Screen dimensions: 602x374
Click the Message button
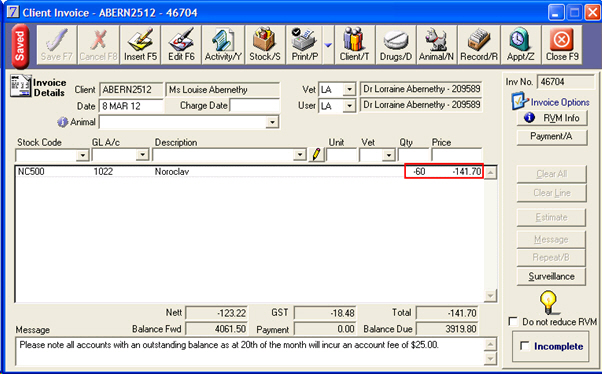(552, 240)
